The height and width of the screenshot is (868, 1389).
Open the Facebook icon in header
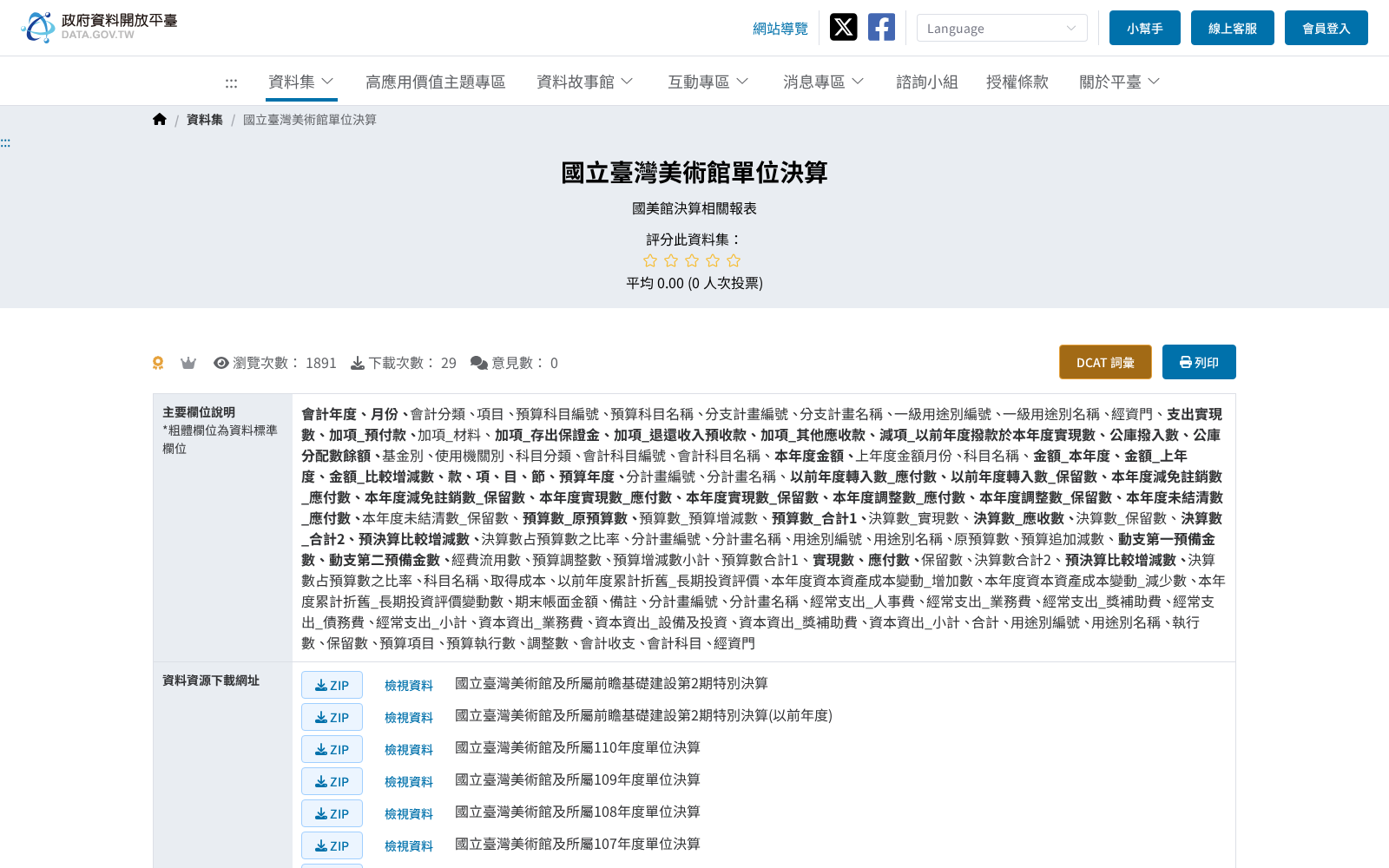pyautogui.click(x=881, y=27)
